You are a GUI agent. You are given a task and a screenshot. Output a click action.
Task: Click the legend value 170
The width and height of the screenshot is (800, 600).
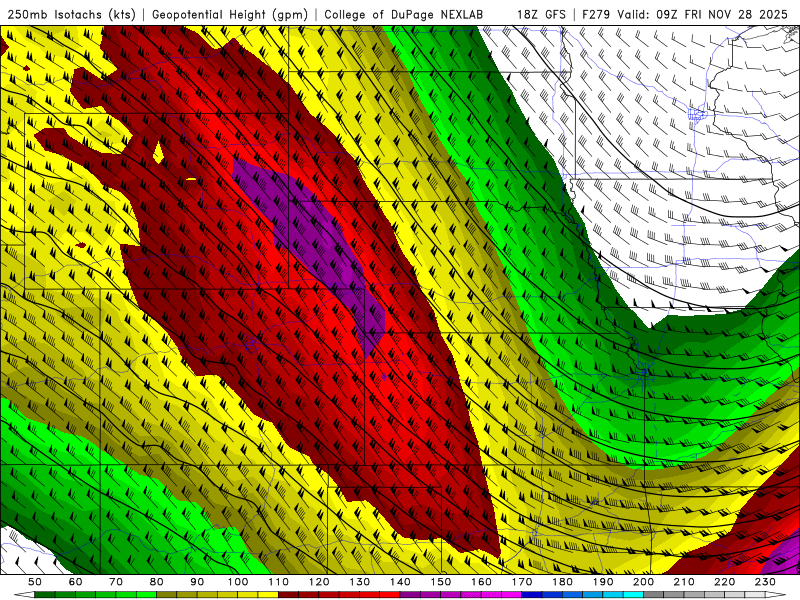522,582
